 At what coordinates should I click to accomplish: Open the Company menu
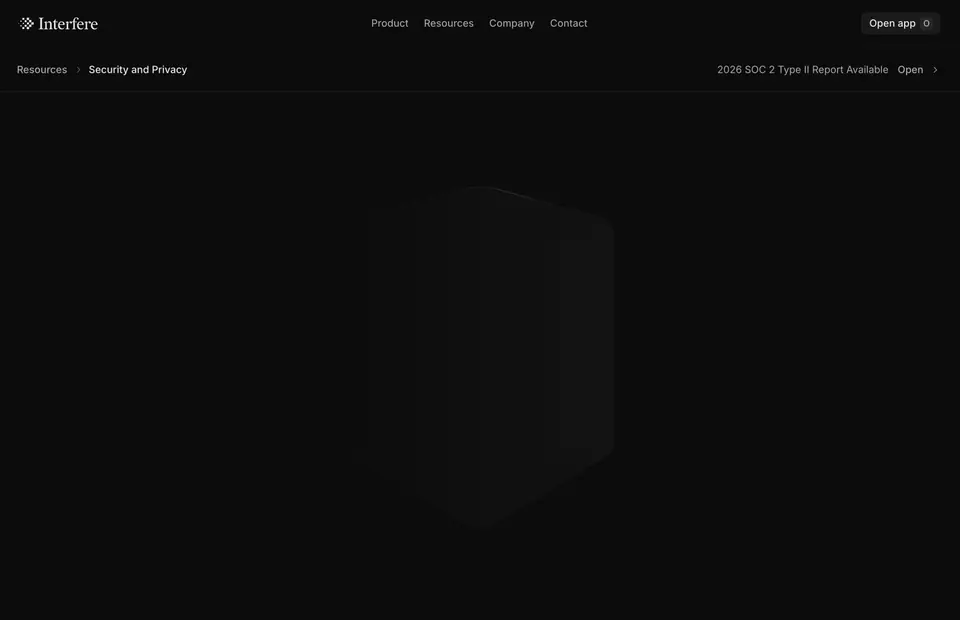(x=511, y=23)
